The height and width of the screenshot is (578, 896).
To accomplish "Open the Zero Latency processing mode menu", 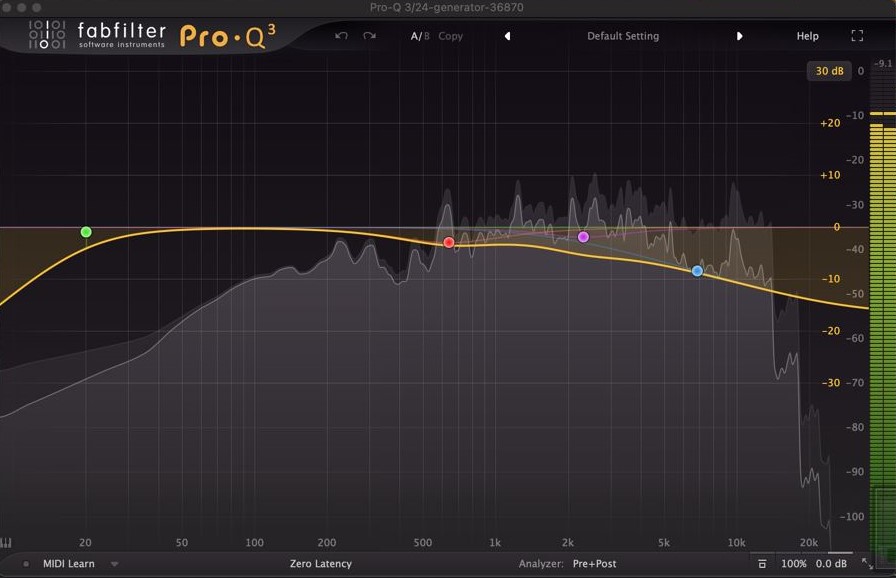I will click(x=321, y=564).
